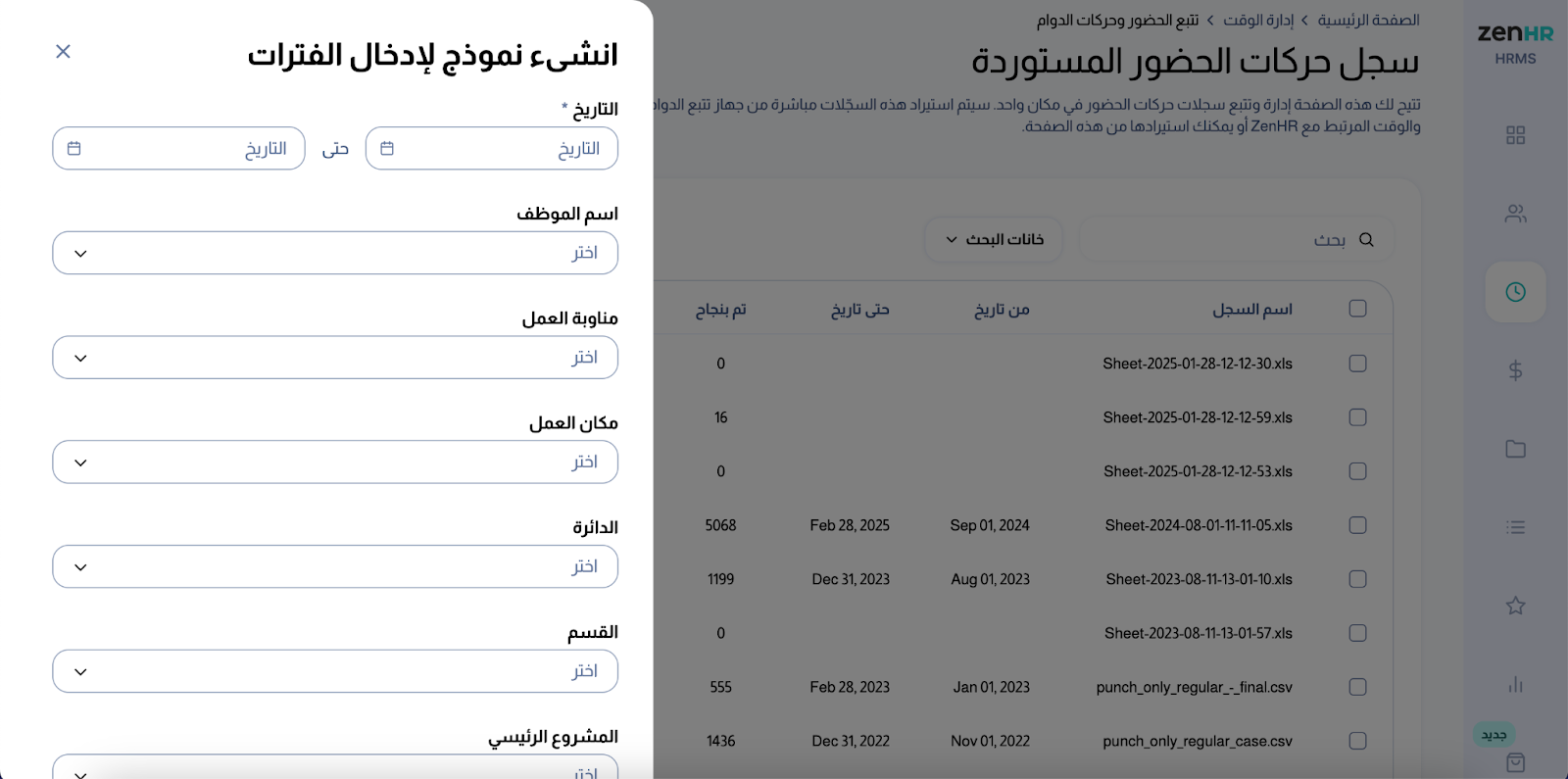
Task: Open the list icon in sidebar
Action: click(x=1515, y=527)
